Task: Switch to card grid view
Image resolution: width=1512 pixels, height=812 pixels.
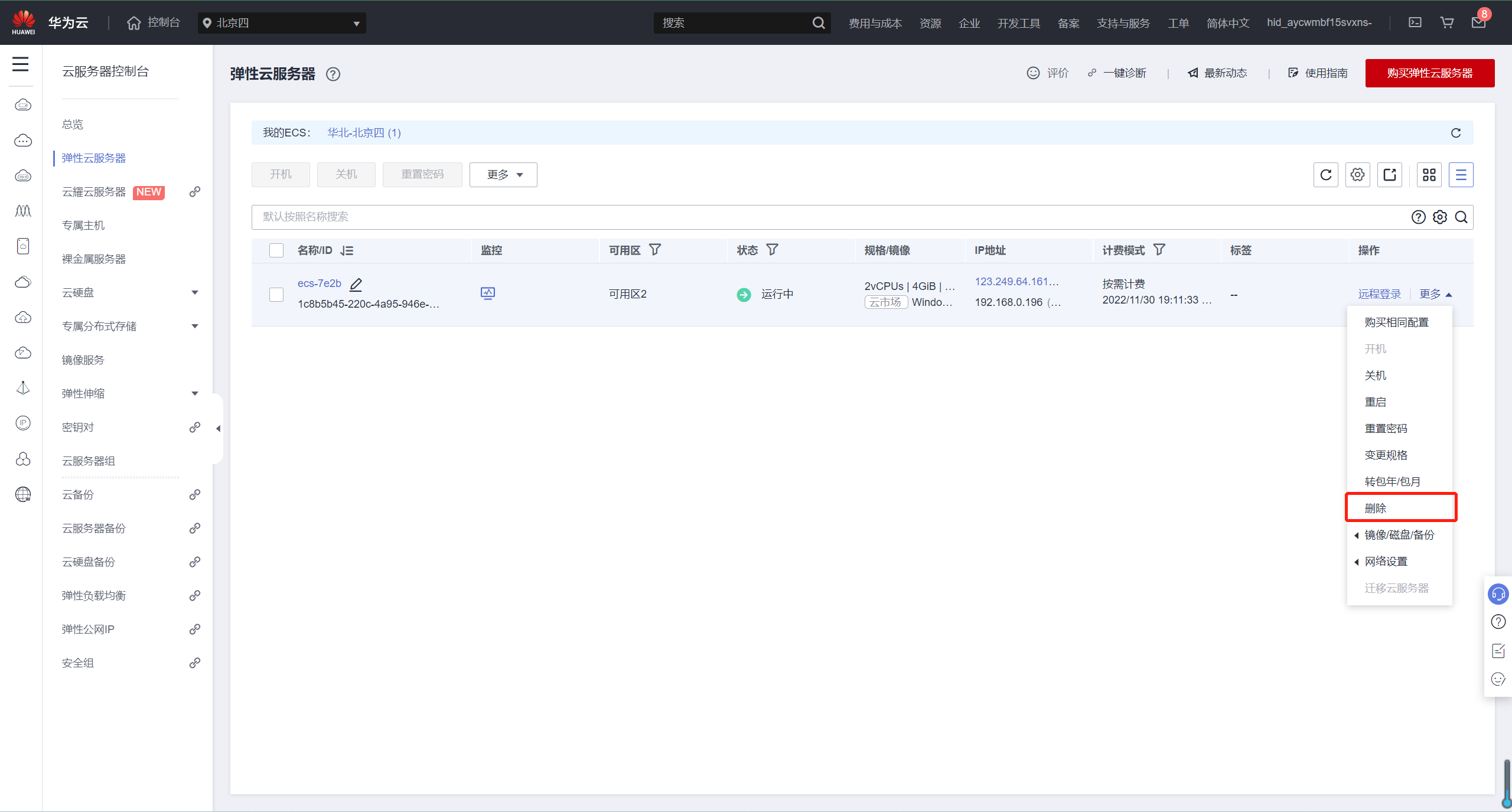Action: point(1429,175)
